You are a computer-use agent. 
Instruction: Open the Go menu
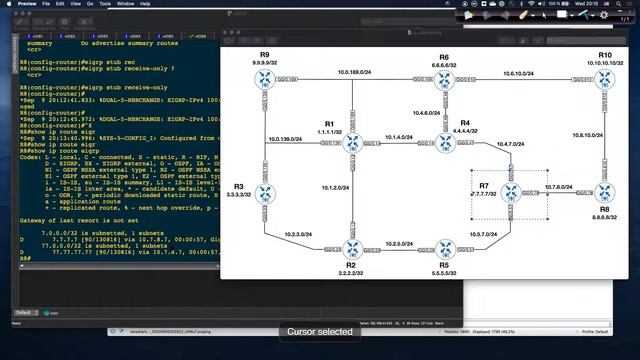(90, 4)
